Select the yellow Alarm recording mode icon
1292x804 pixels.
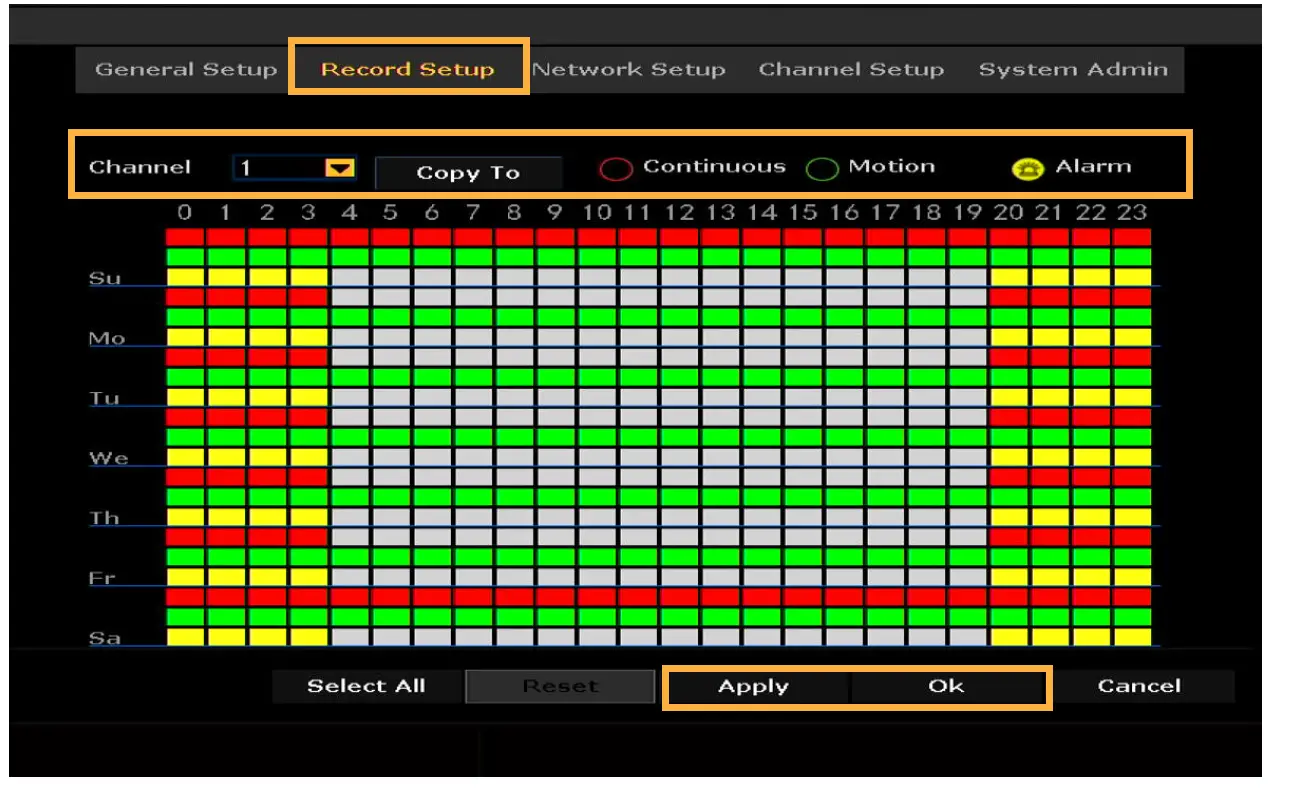pos(1028,169)
